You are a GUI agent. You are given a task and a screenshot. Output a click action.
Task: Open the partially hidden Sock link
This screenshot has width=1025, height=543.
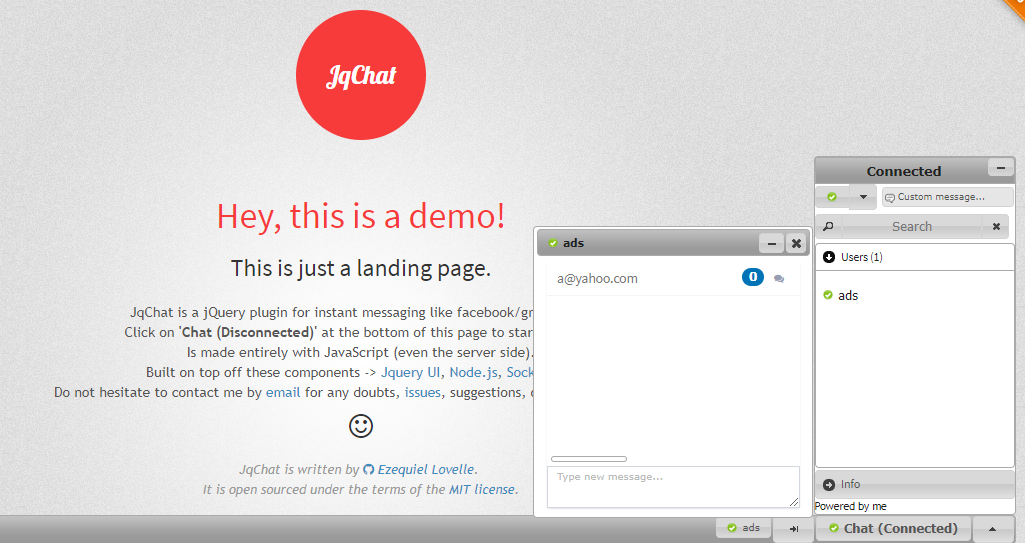(x=520, y=372)
